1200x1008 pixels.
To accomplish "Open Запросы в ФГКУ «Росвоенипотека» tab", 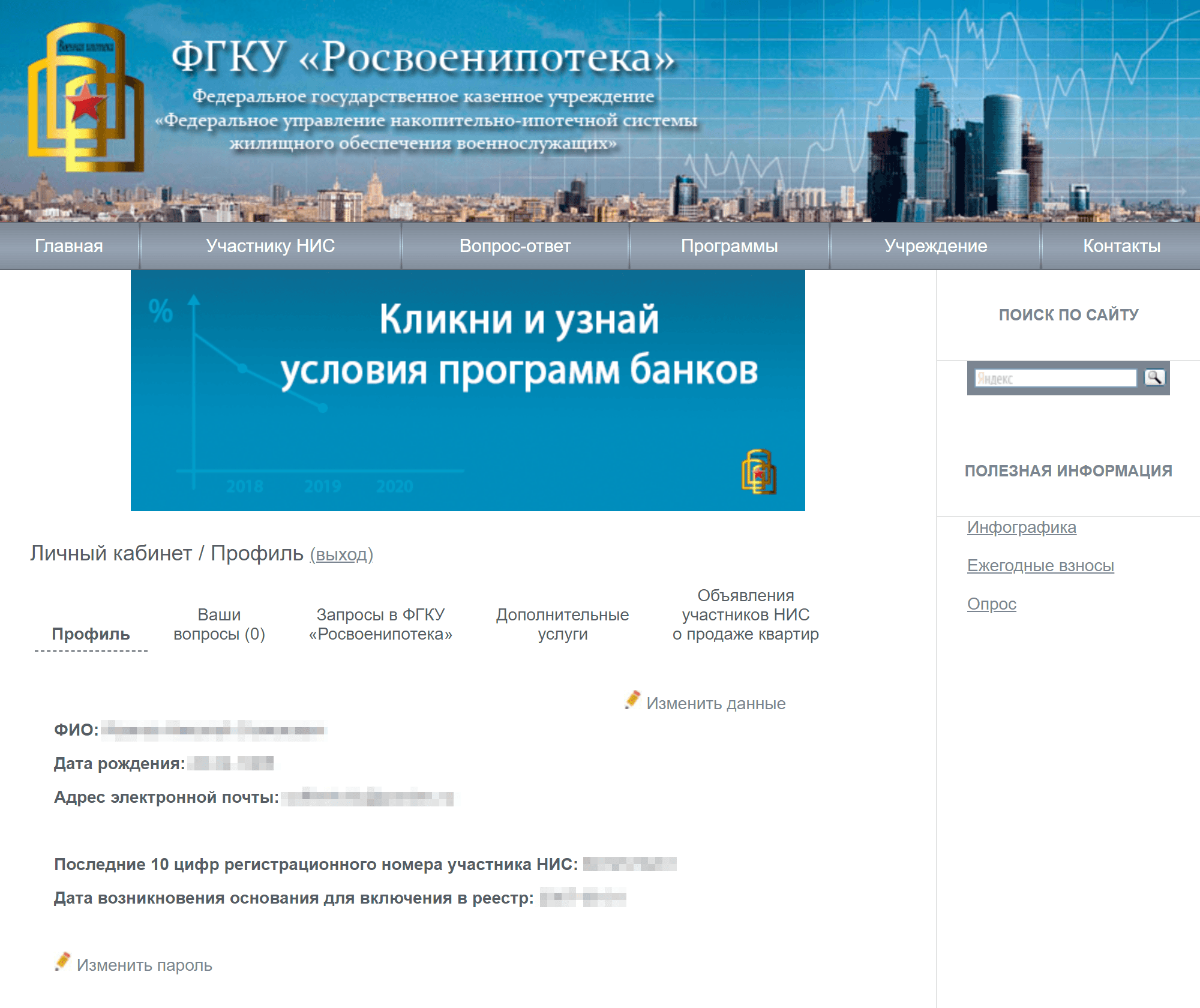I will point(380,625).
